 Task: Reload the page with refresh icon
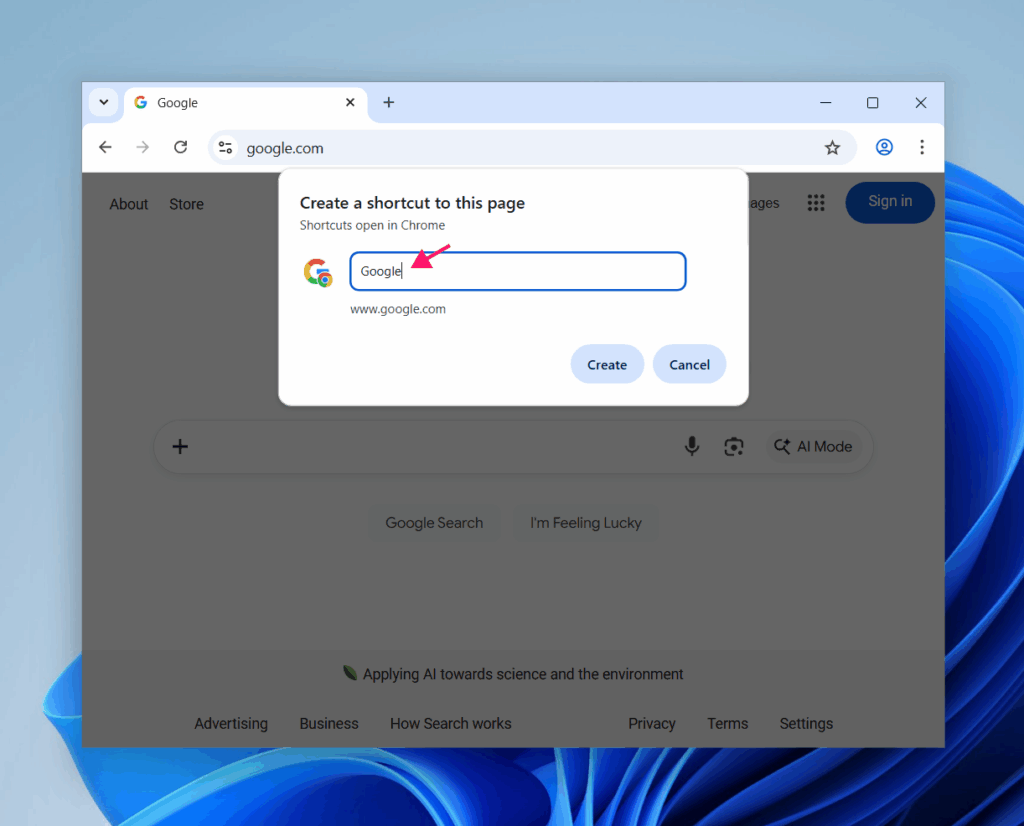(181, 148)
